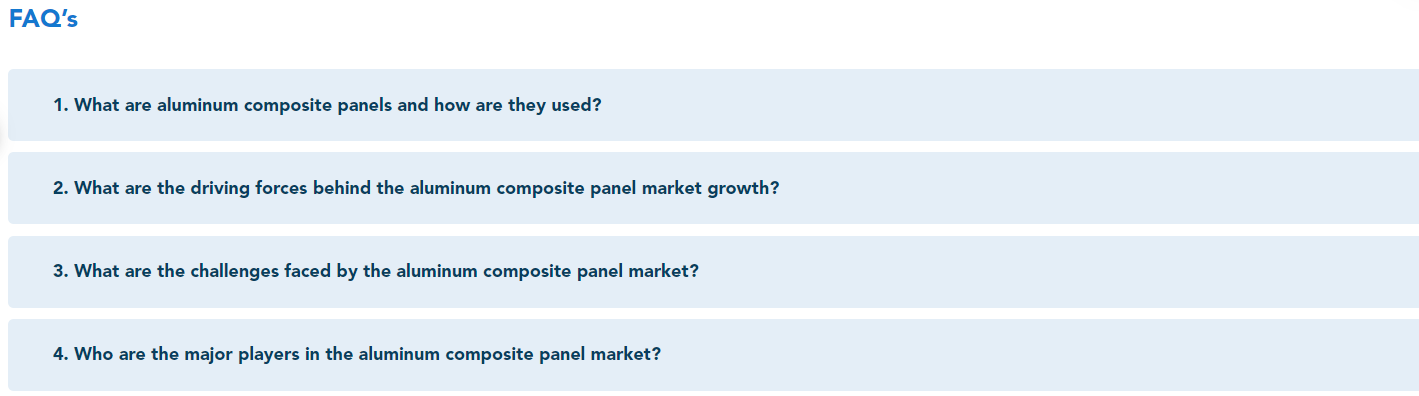Image resolution: width=1419 pixels, height=396 pixels.
Task: Expand the challenges faced by the market question
Action: (x=713, y=272)
